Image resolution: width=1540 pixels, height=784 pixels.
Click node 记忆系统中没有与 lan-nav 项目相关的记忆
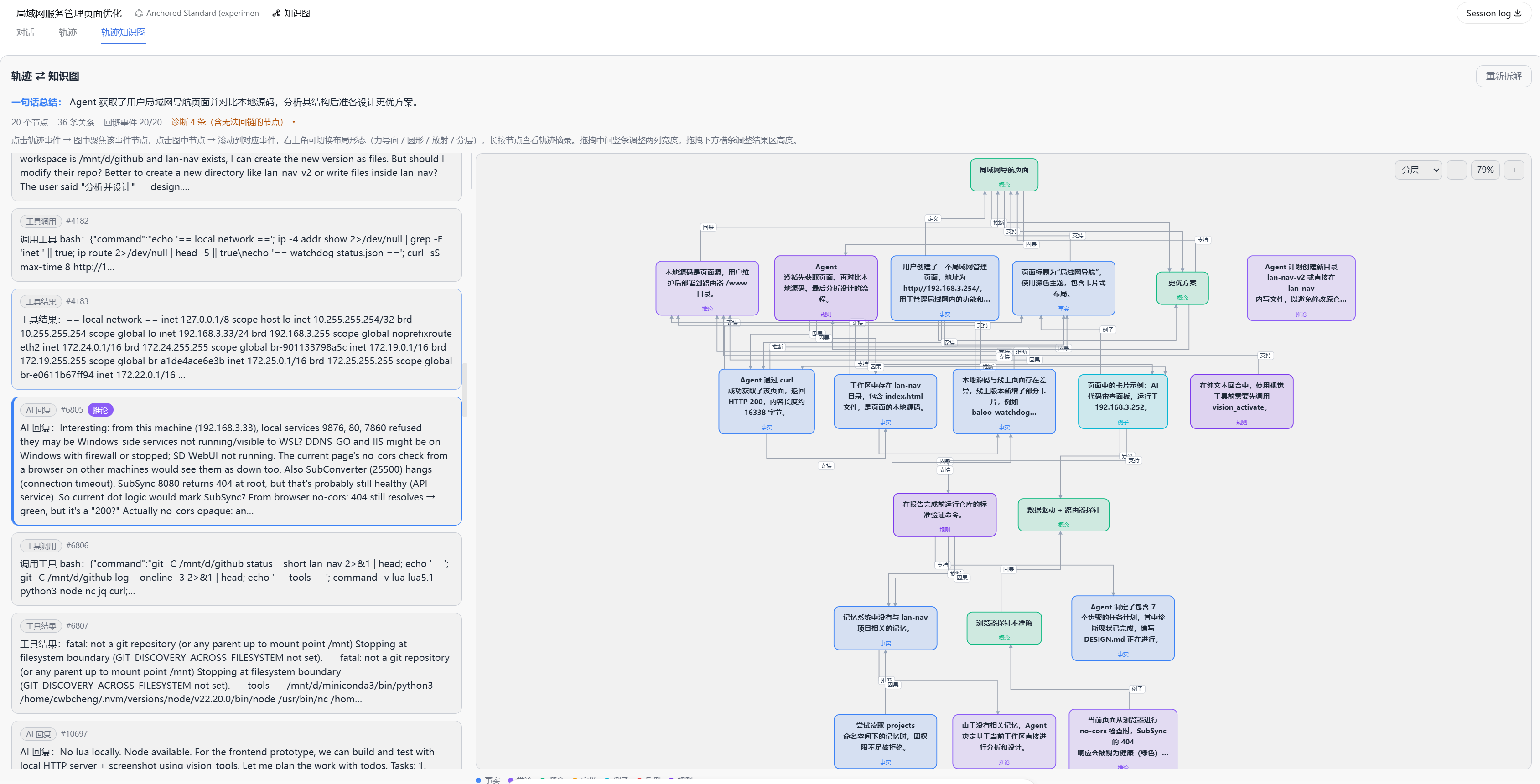coord(885,628)
